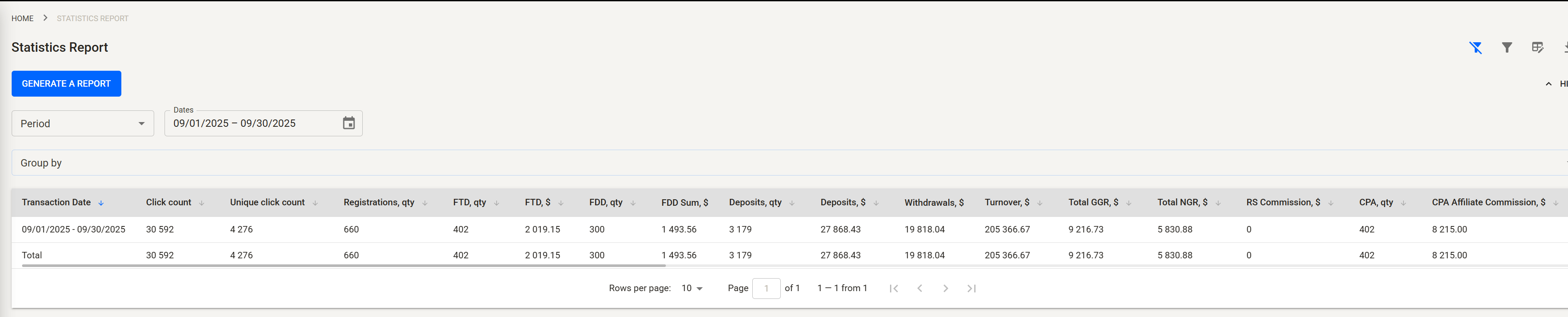
Task: Jump to the first page arrow
Action: [x=893, y=289]
